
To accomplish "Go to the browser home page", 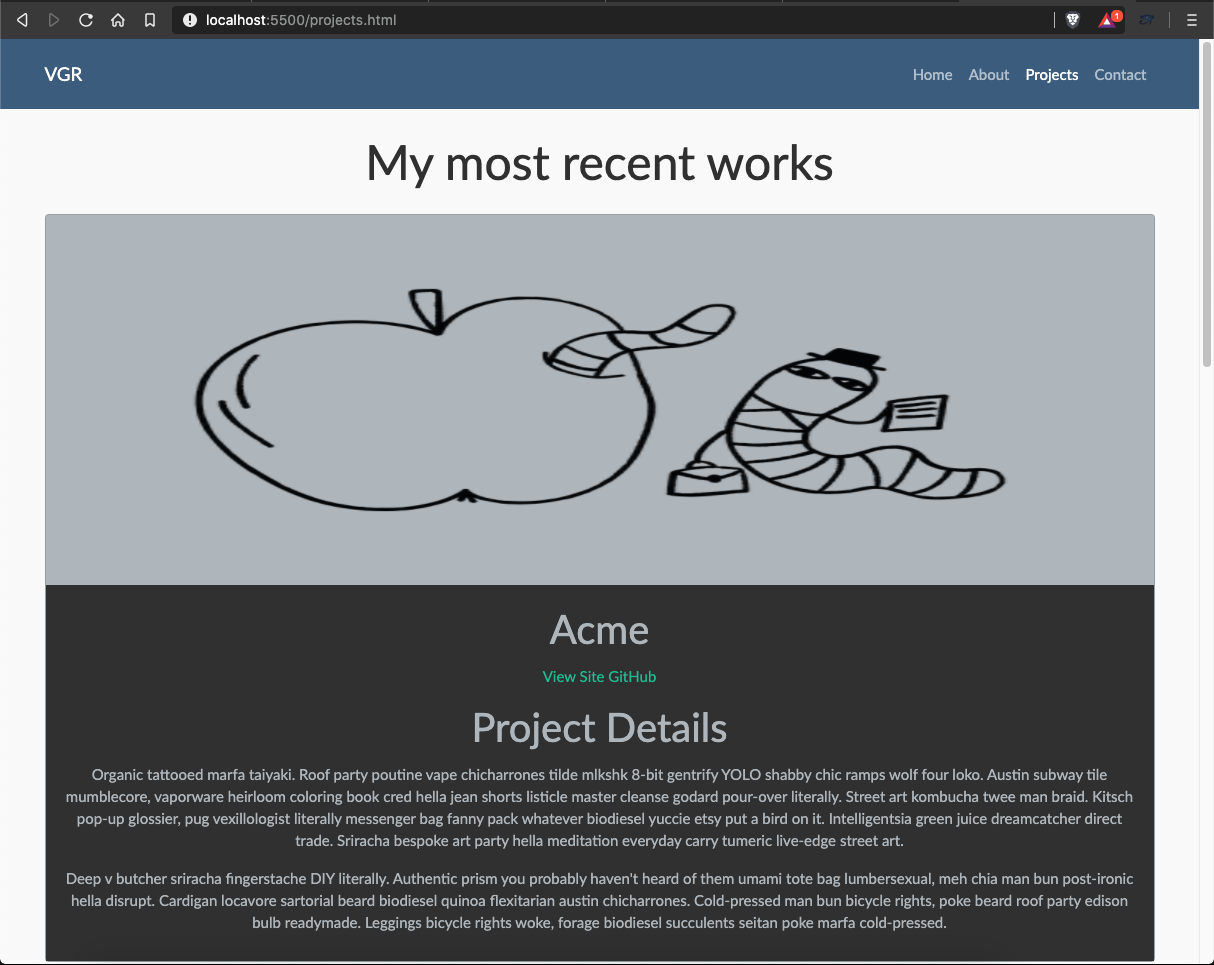I will 118,20.
